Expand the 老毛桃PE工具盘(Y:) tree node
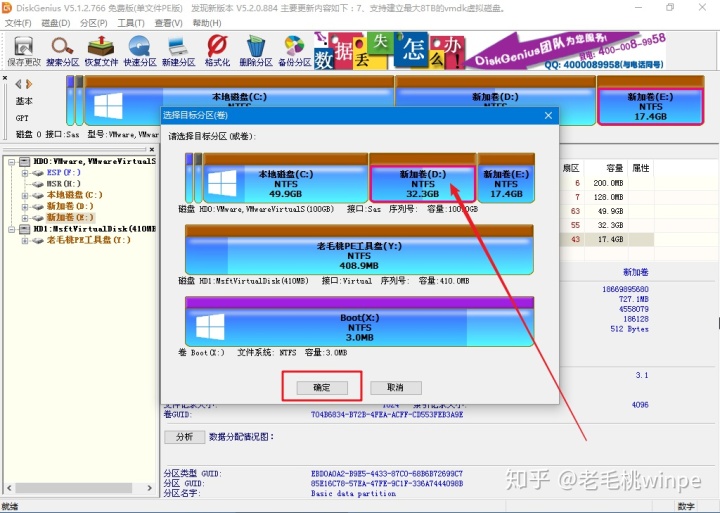The image size is (720, 513). (x=25, y=240)
